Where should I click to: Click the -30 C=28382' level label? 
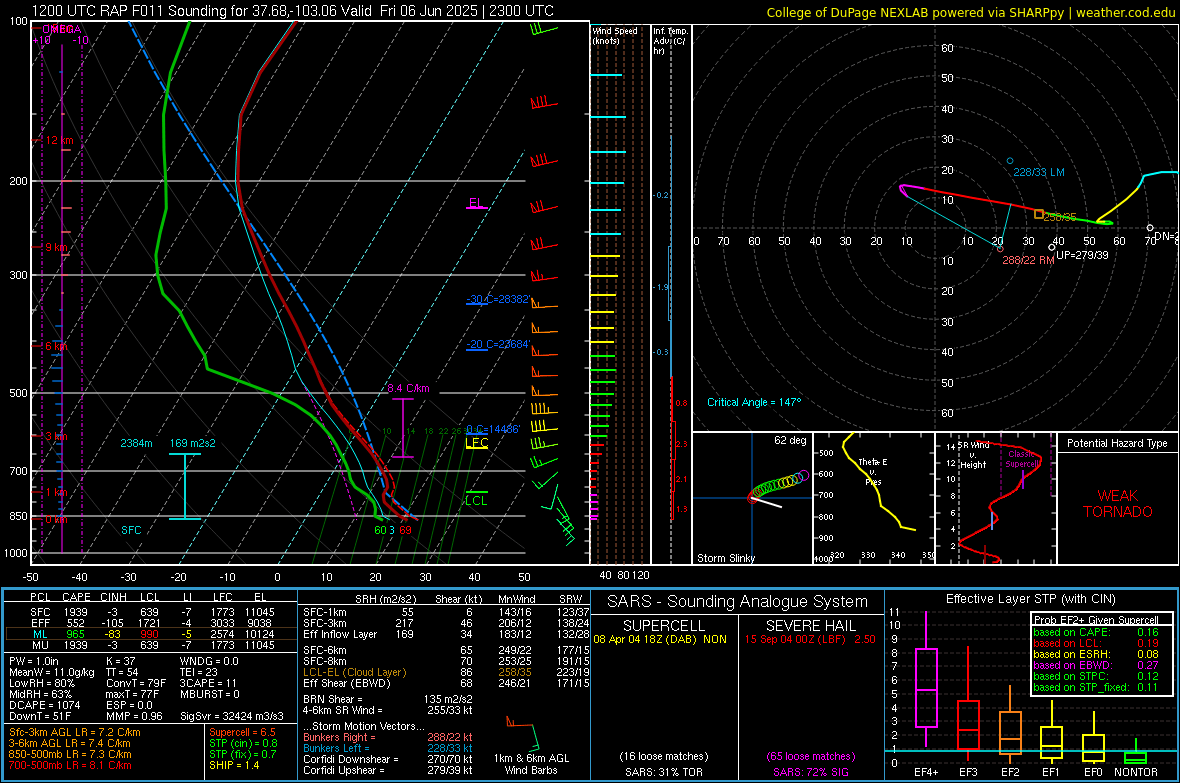point(499,299)
